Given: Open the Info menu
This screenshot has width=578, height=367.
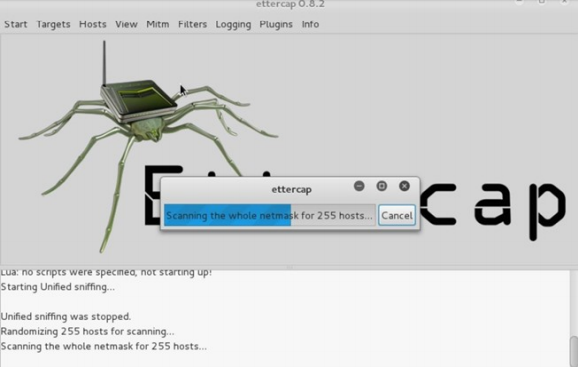Looking at the screenshot, I should click(310, 24).
